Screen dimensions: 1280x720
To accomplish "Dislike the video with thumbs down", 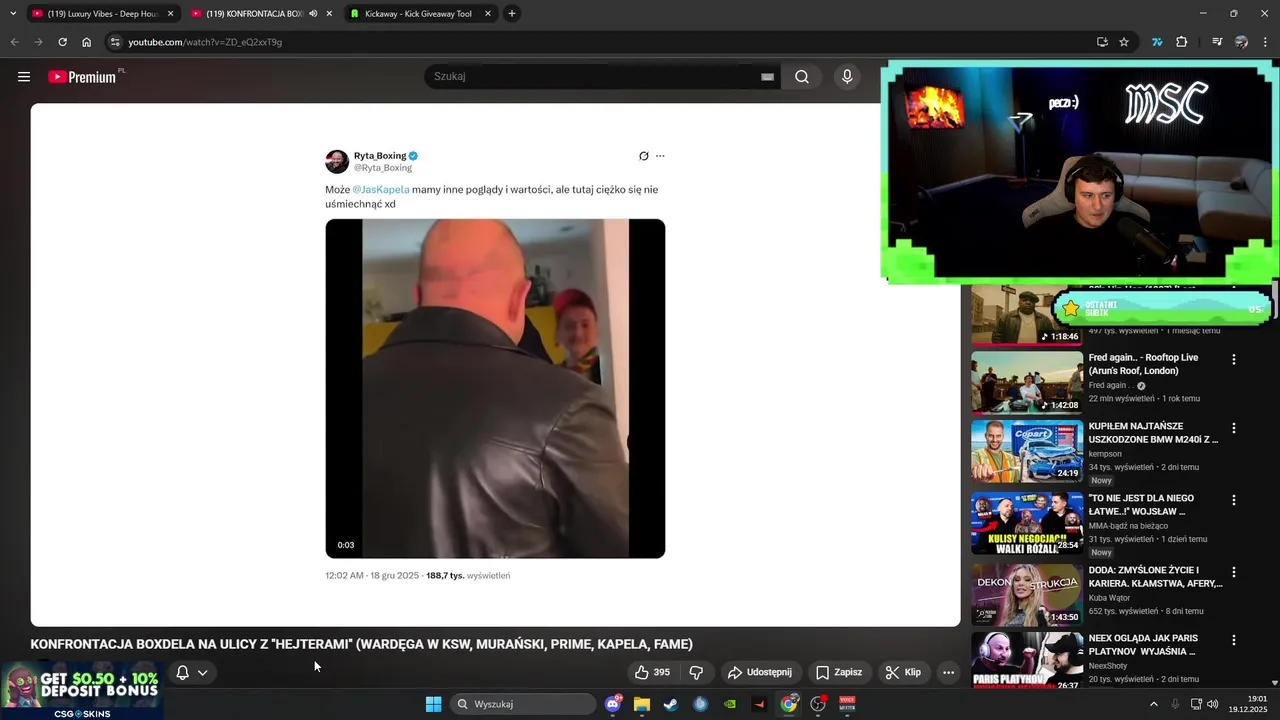I will point(697,673).
